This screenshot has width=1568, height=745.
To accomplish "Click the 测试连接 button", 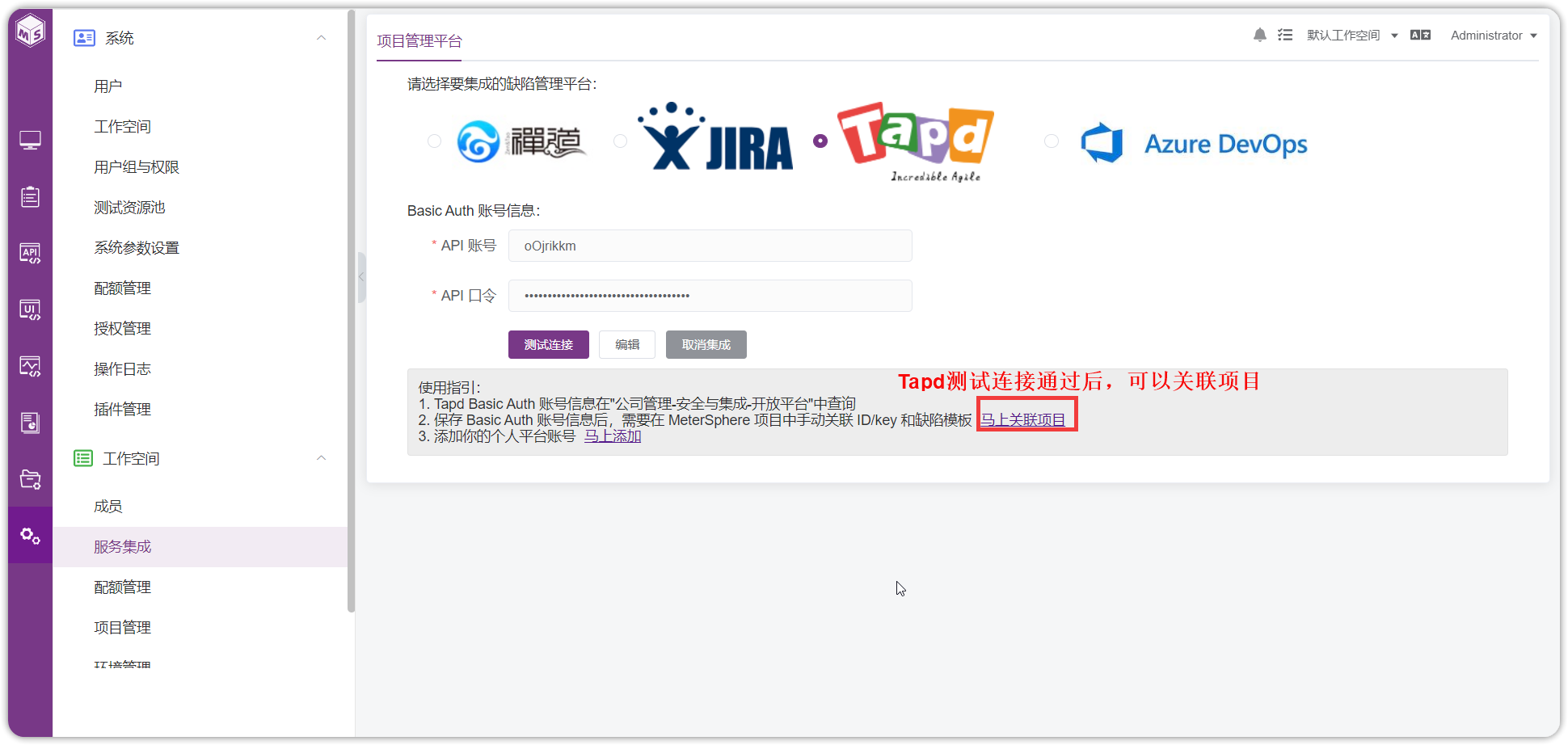I will tap(549, 344).
